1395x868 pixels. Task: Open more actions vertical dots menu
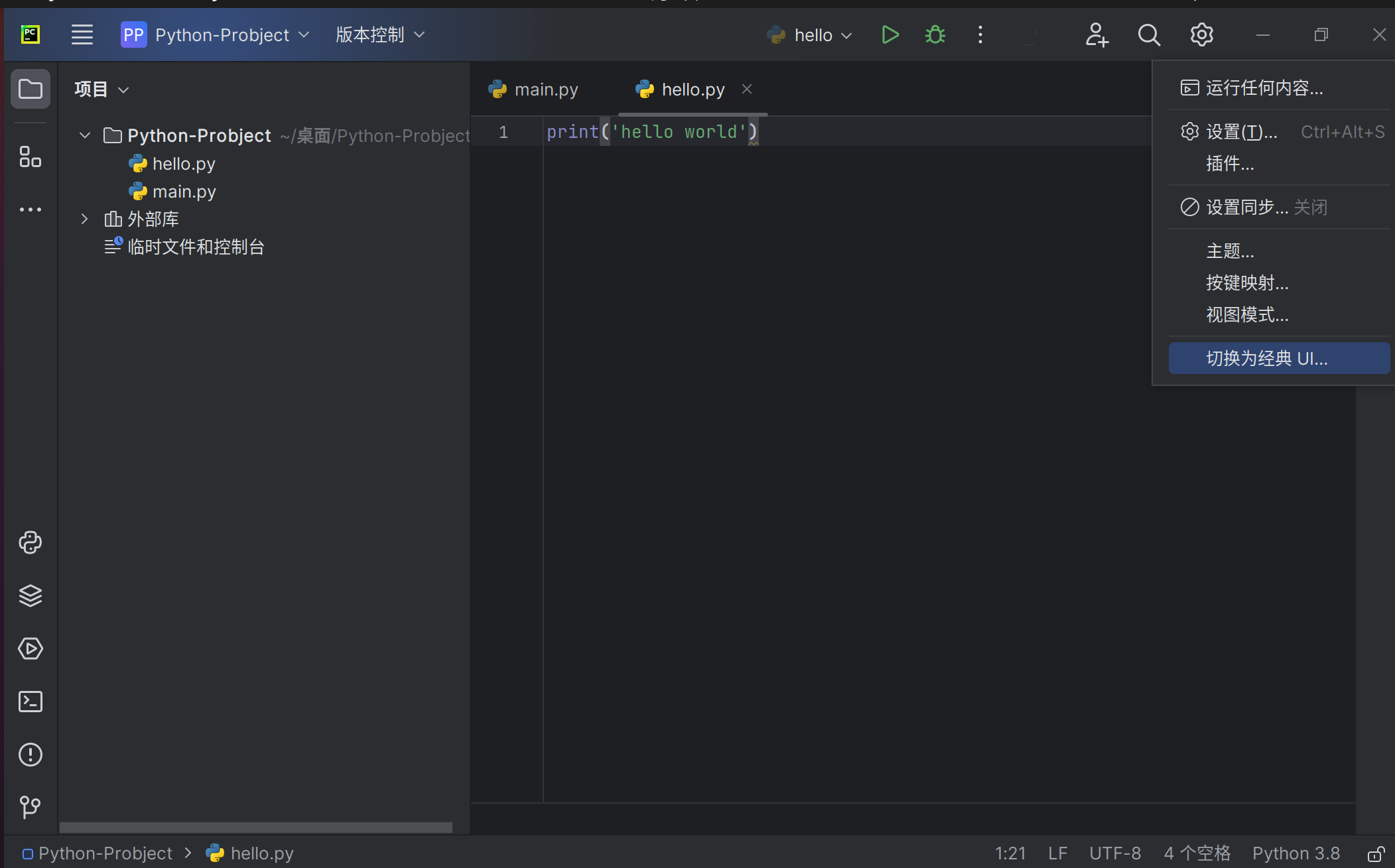pos(980,34)
